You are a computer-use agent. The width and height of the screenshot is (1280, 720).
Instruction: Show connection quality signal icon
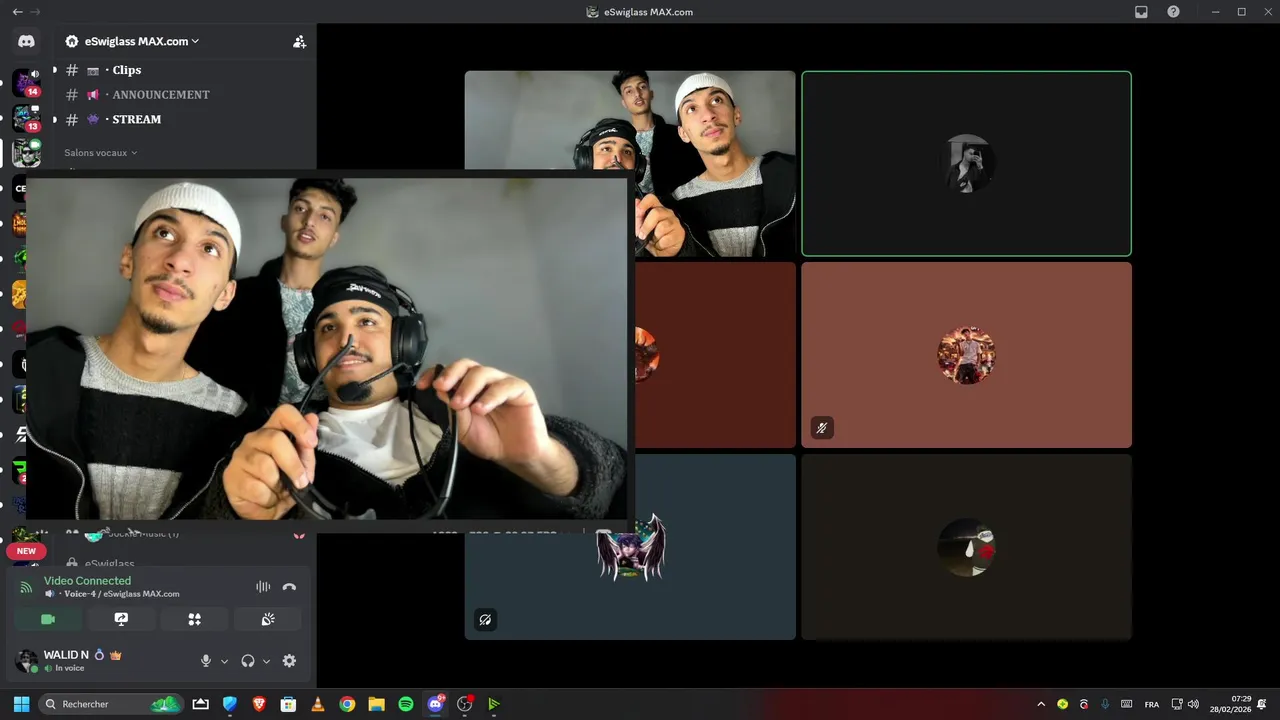[27, 587]
